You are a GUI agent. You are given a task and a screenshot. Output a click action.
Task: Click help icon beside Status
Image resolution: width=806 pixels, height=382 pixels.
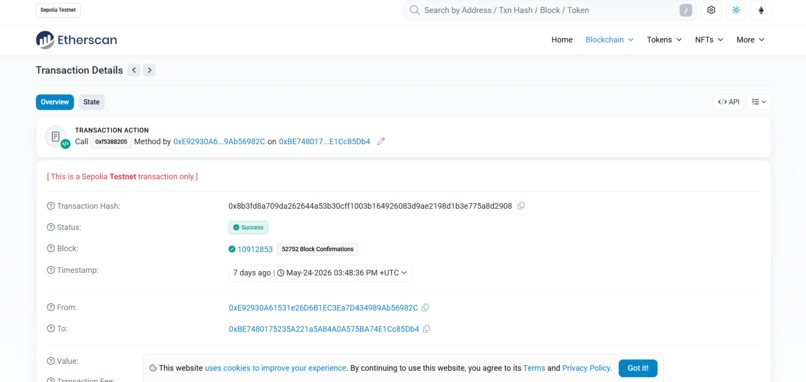[x=50, y=227]
